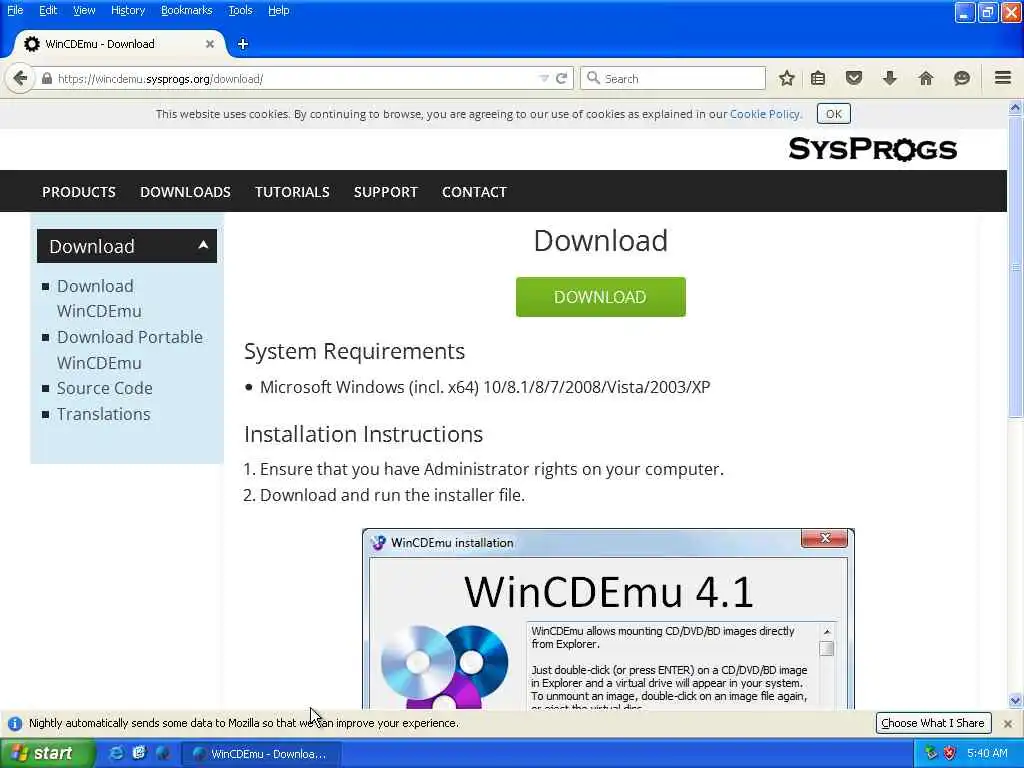The image size is (1024, 768).
Task: Go back using the browser back arrow
Action: [x=20, y=79]
